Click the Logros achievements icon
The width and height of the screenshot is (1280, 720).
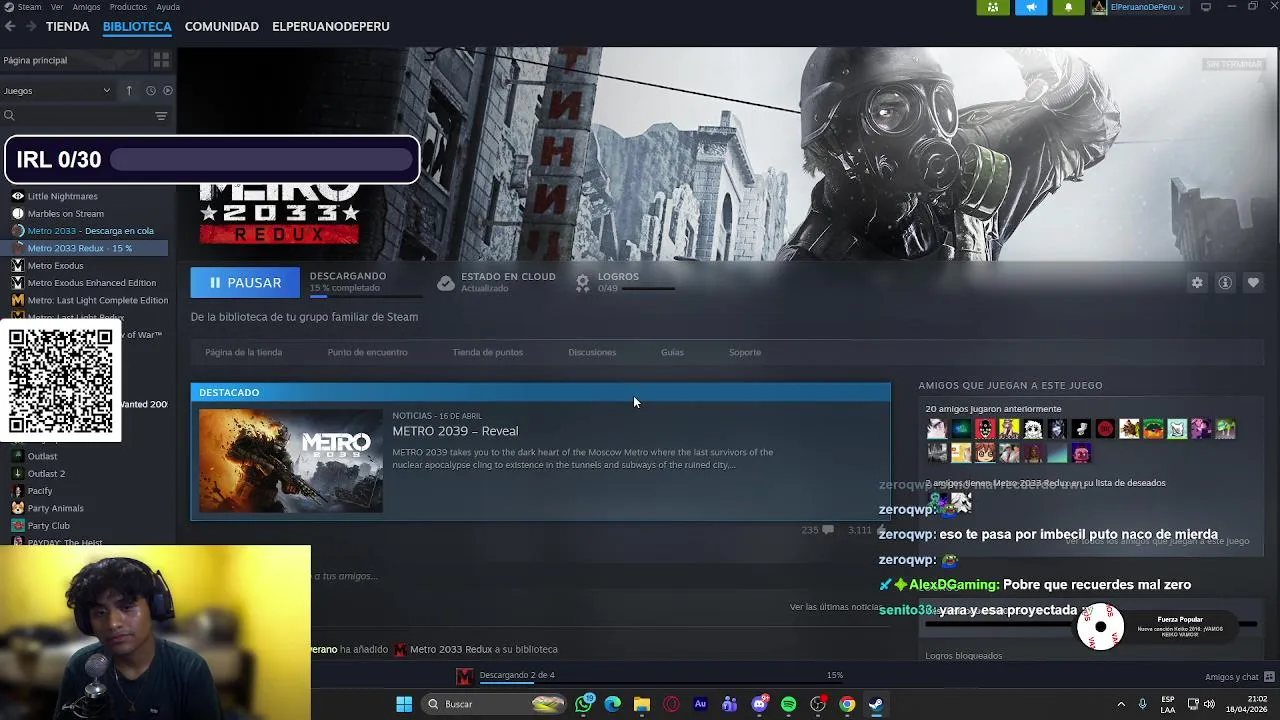(x=583, y=283)
